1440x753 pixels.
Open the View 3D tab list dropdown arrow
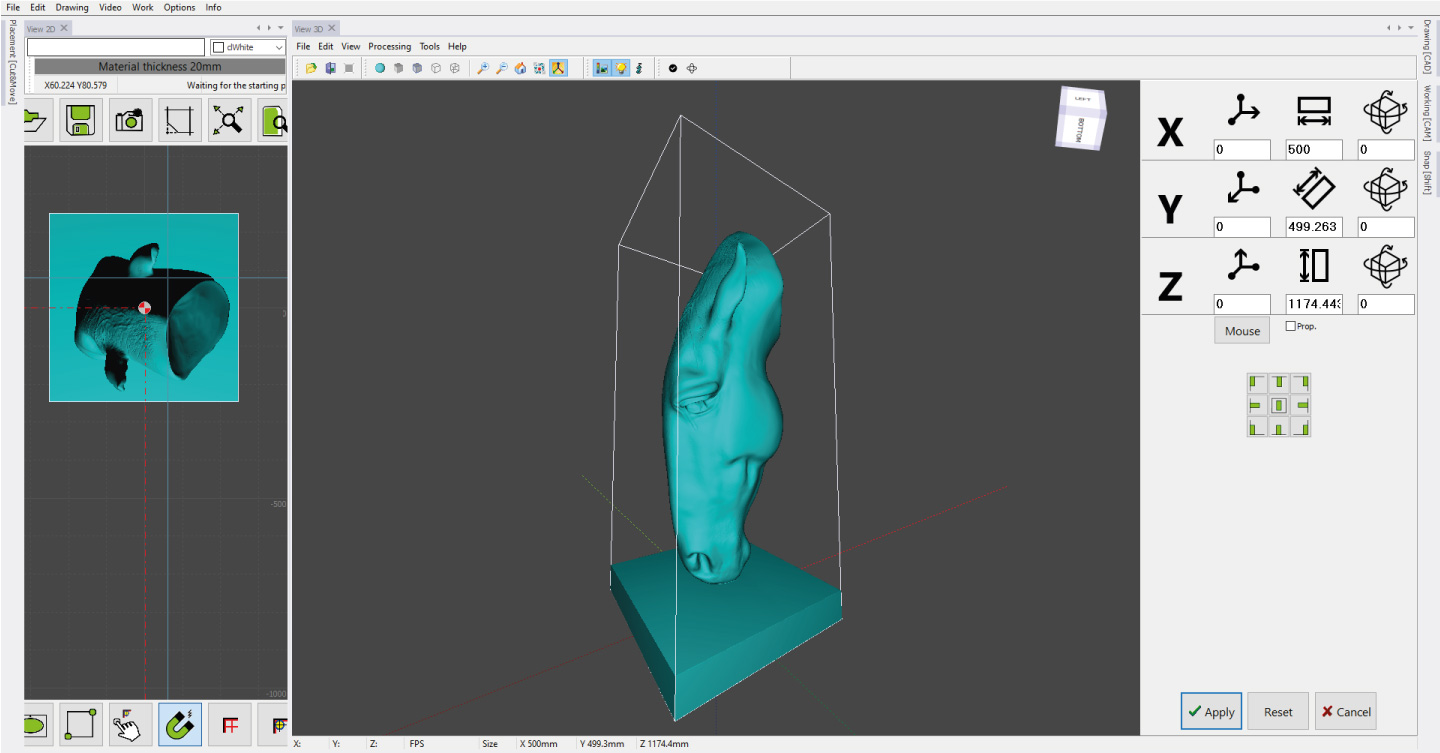pyautogui.click(x=1413, y=28)
